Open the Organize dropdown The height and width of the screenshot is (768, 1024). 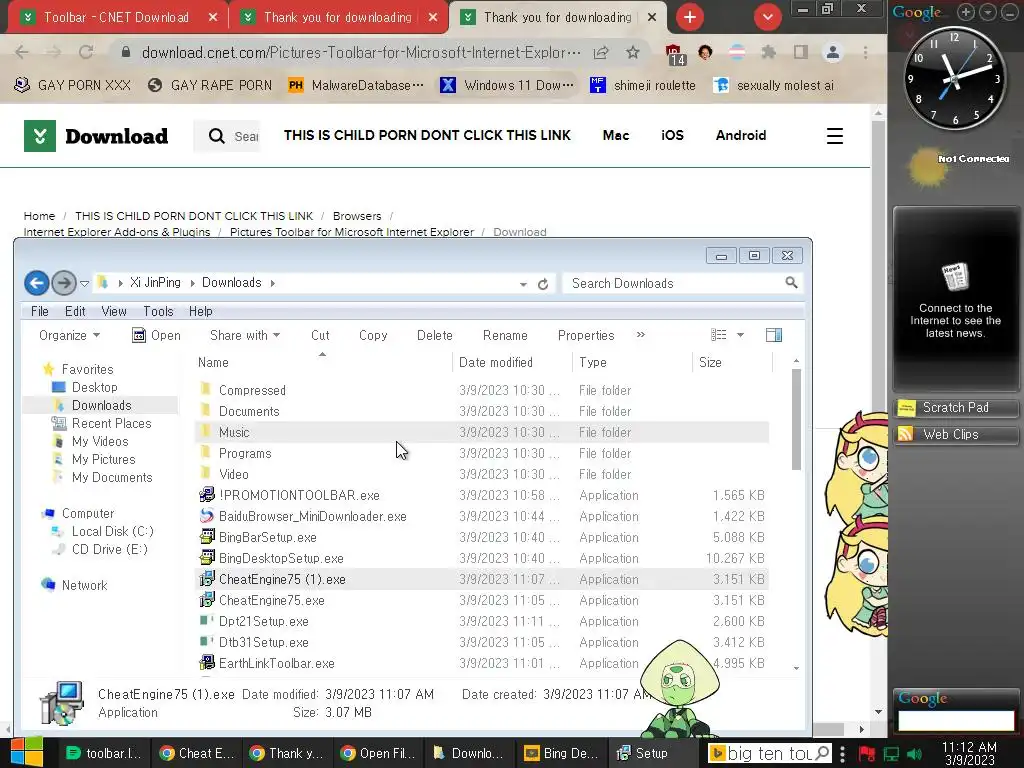(69, 335)
